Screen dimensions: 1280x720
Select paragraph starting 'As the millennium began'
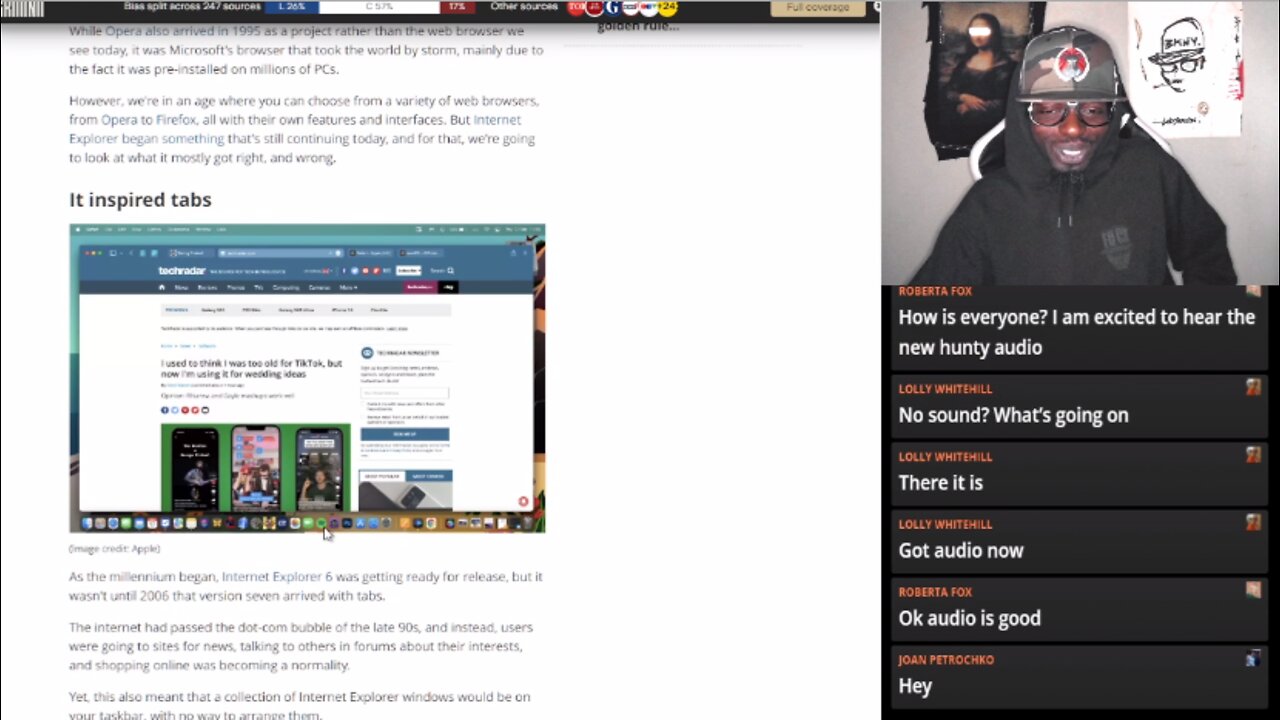pyautogui.click(x=306, y=586)
